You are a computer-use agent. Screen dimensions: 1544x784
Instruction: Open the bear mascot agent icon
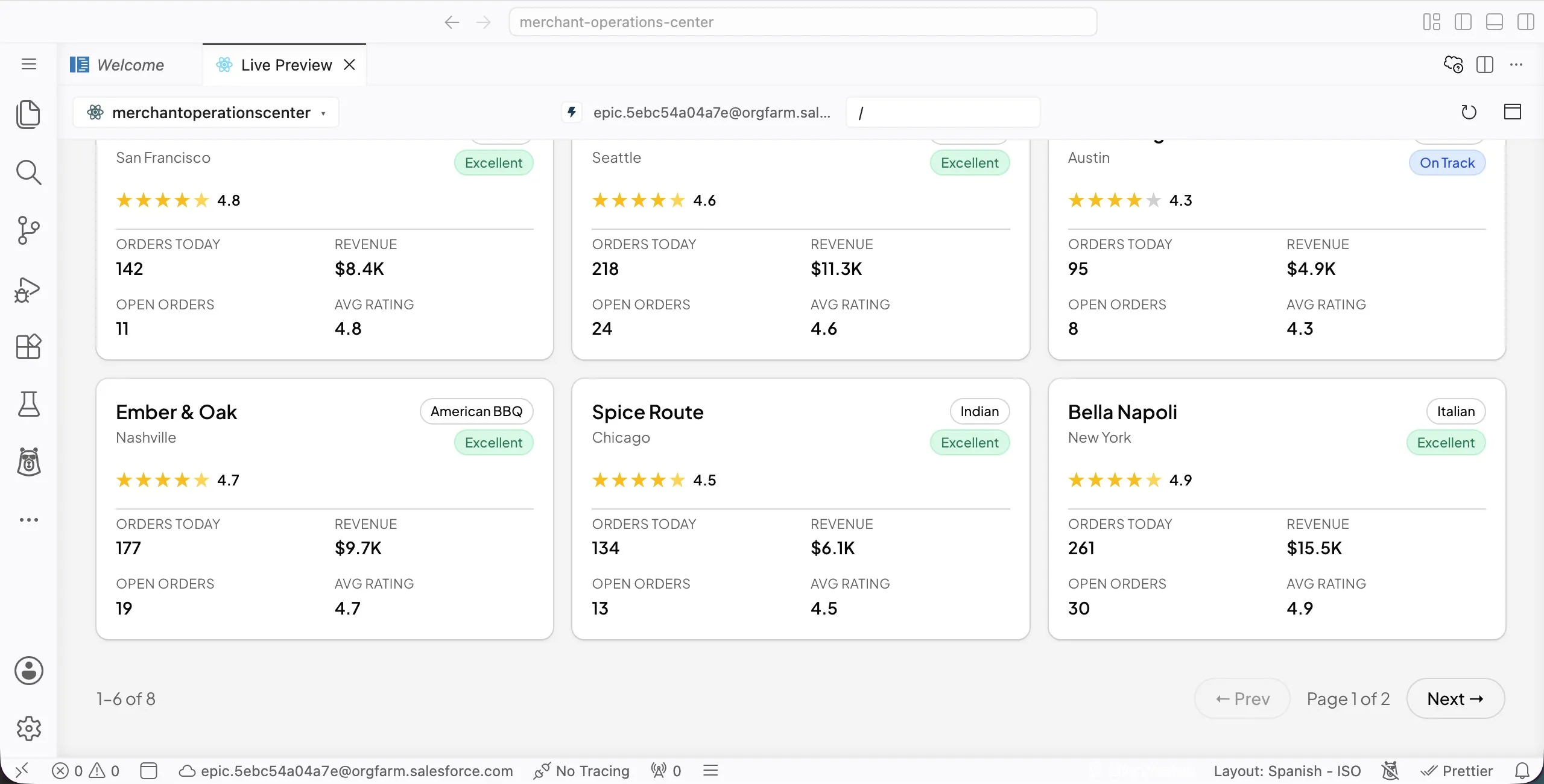[28, 462]
